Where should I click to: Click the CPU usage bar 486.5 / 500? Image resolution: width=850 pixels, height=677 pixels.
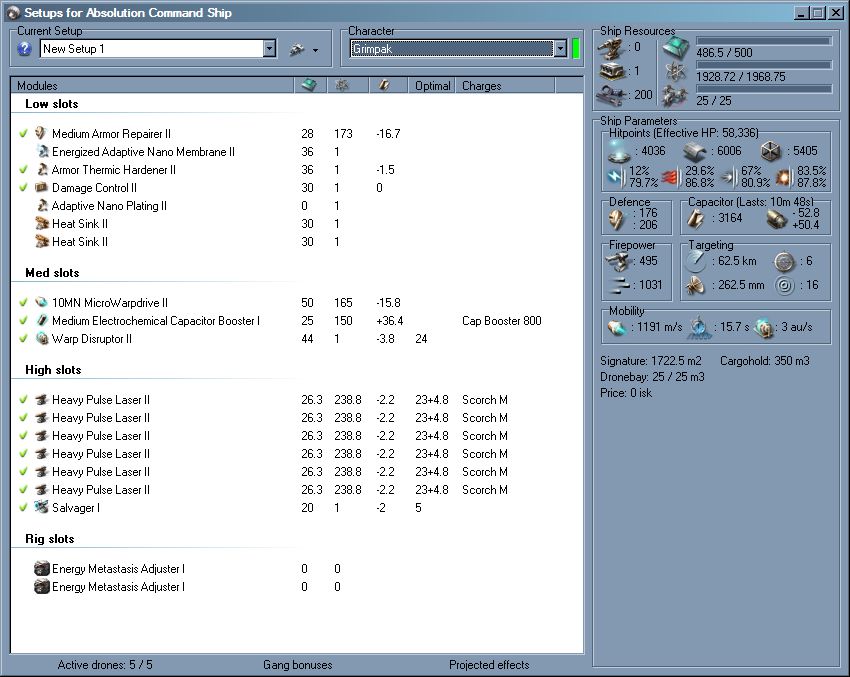tap(763, 41)
